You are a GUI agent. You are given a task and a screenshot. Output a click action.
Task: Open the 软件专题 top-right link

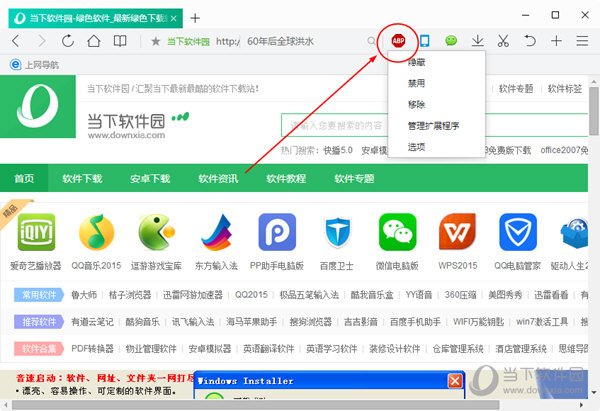(x=516, y=89)
